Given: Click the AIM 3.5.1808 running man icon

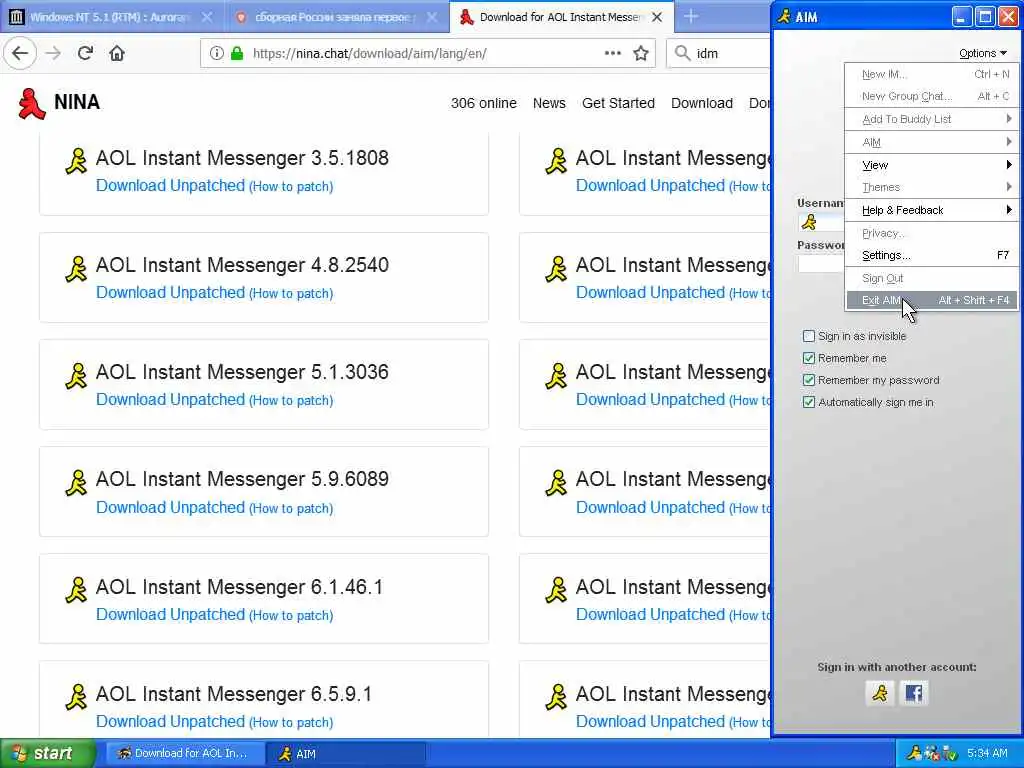Looking at the screenshot, I should 76,161.
